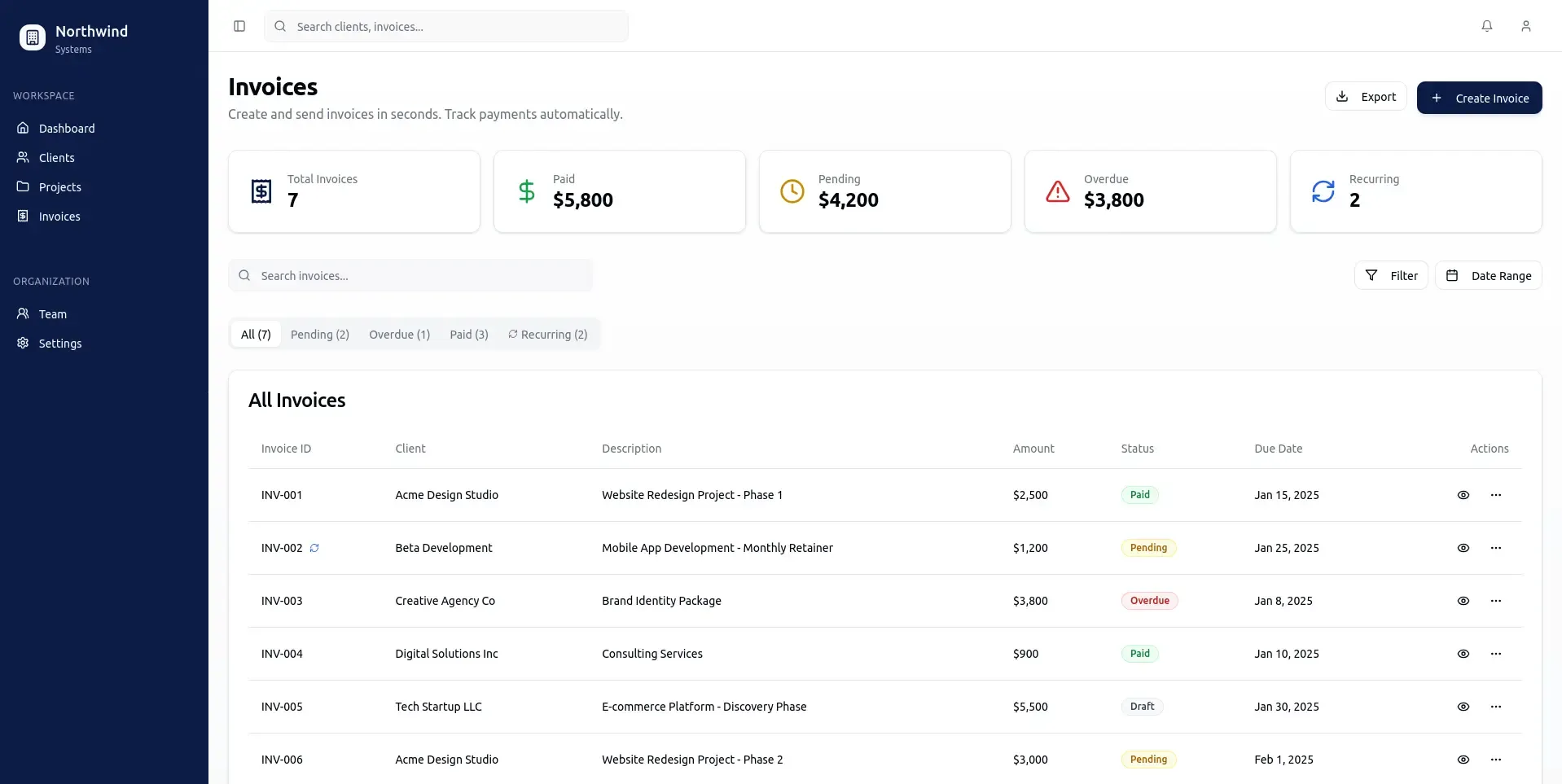The width and height of the screenshot is (1562, 784).
Task: Export invoices using the Export button
Action: [1366, 96]
